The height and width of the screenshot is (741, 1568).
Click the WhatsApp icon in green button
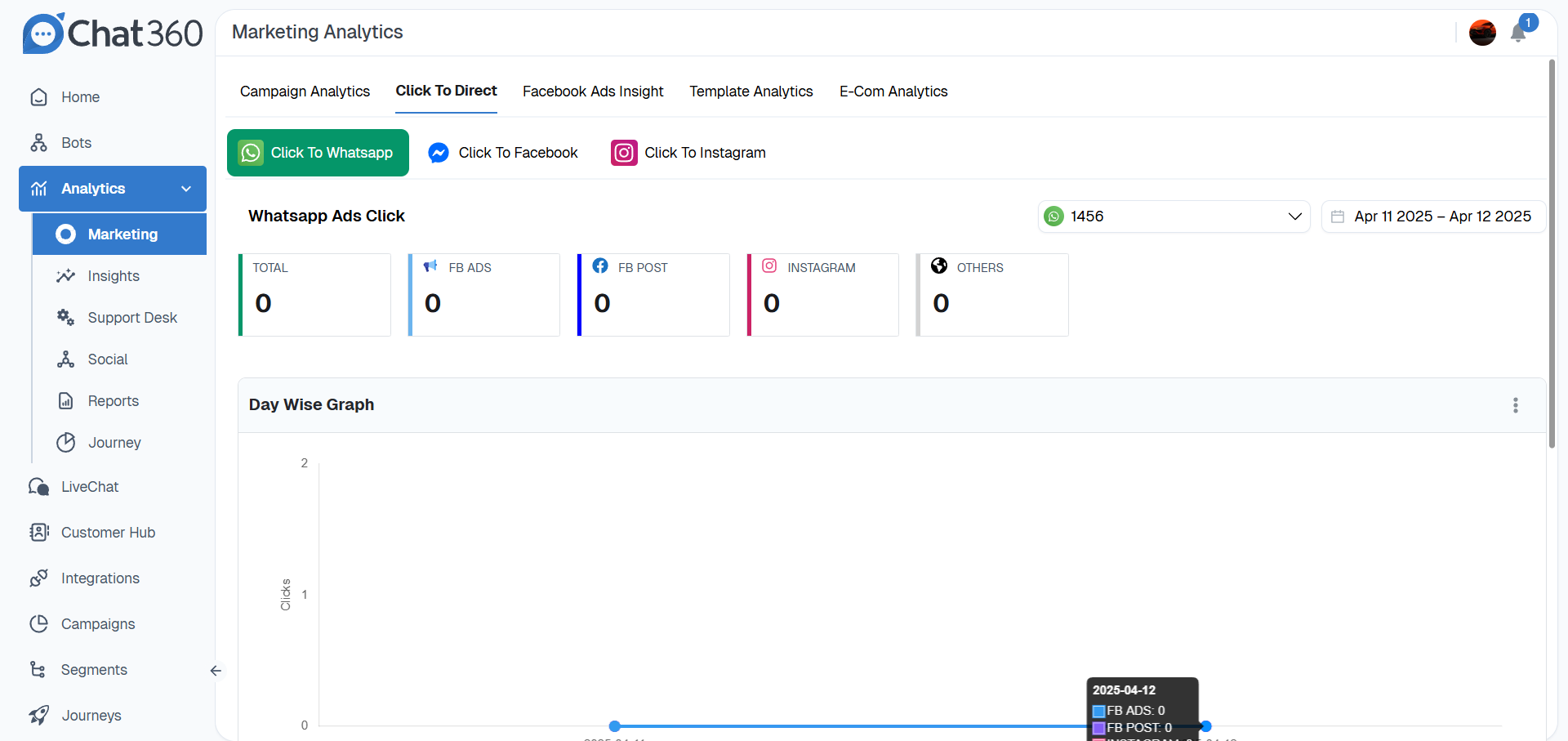[251, 153]
